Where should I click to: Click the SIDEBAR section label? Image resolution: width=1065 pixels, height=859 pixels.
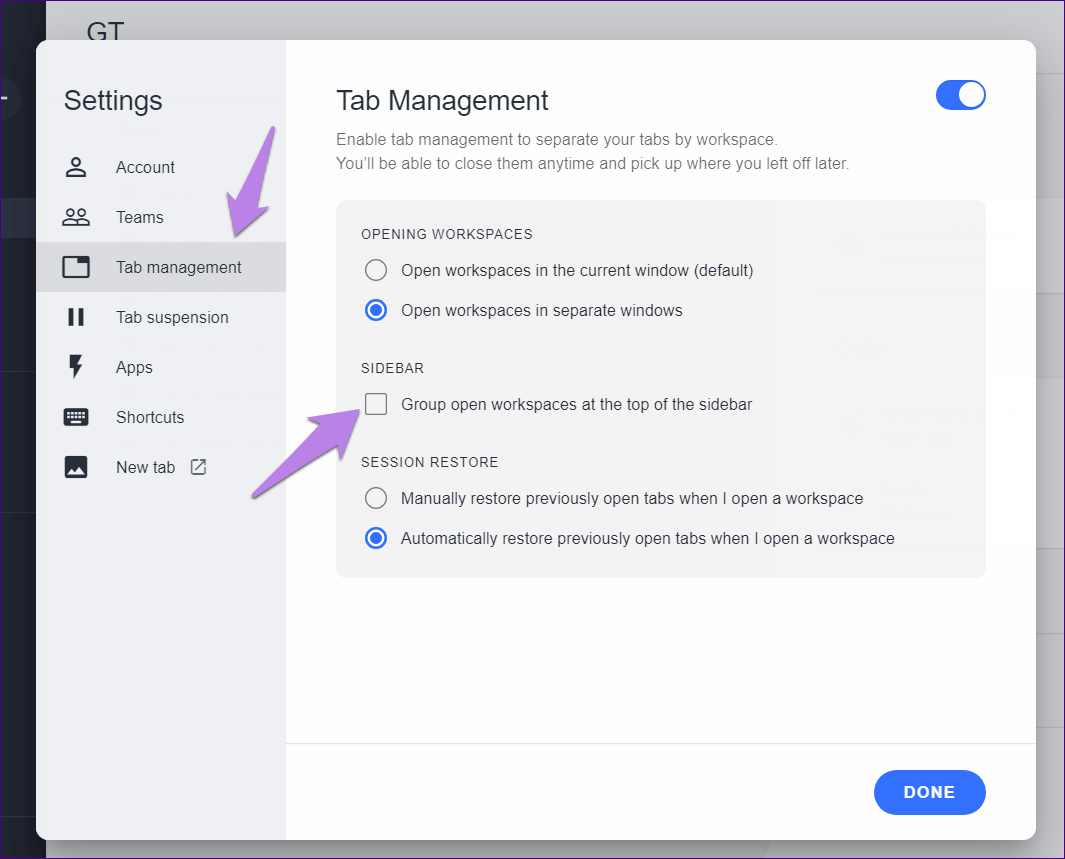(x=392, y=368)
